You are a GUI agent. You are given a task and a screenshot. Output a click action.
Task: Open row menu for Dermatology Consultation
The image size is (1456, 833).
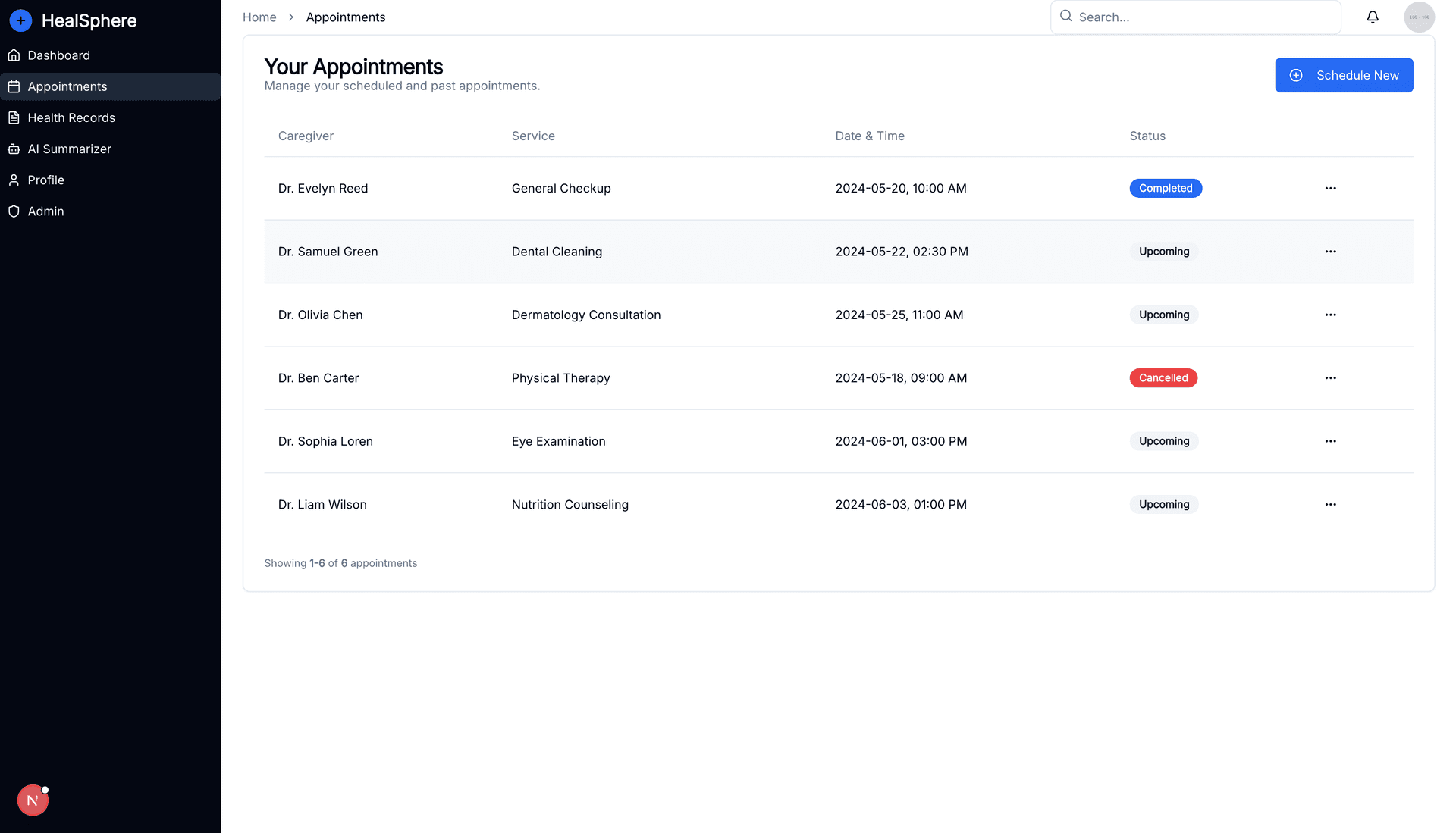(x=1330, y=315)
